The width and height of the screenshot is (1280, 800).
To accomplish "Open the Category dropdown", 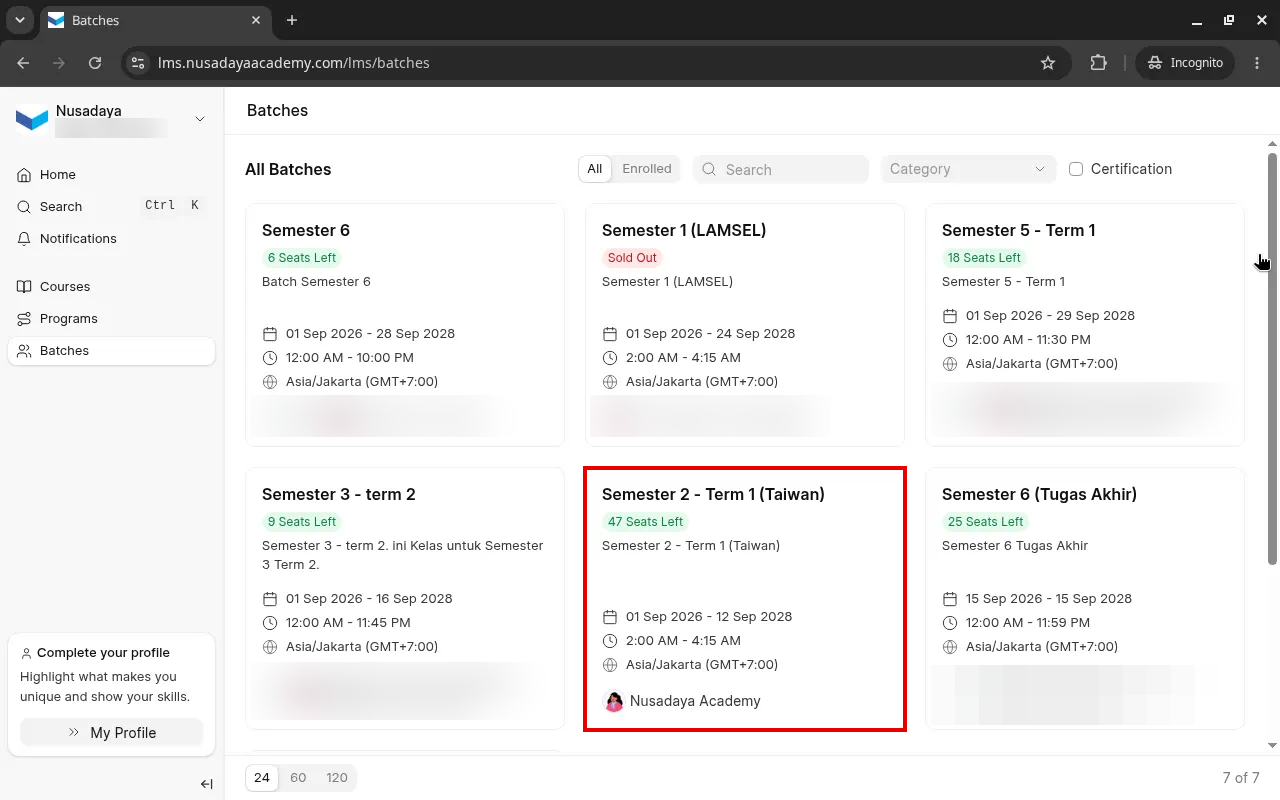I will pos(968,170).
